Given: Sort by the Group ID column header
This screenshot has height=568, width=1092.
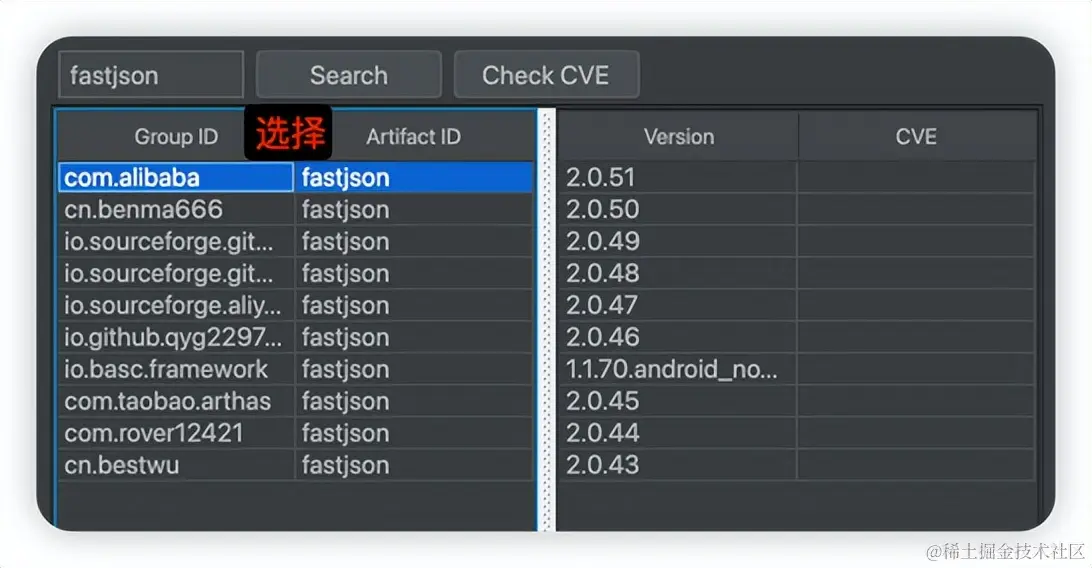Looking at the screenshot, I should click(x=176, y=136).
